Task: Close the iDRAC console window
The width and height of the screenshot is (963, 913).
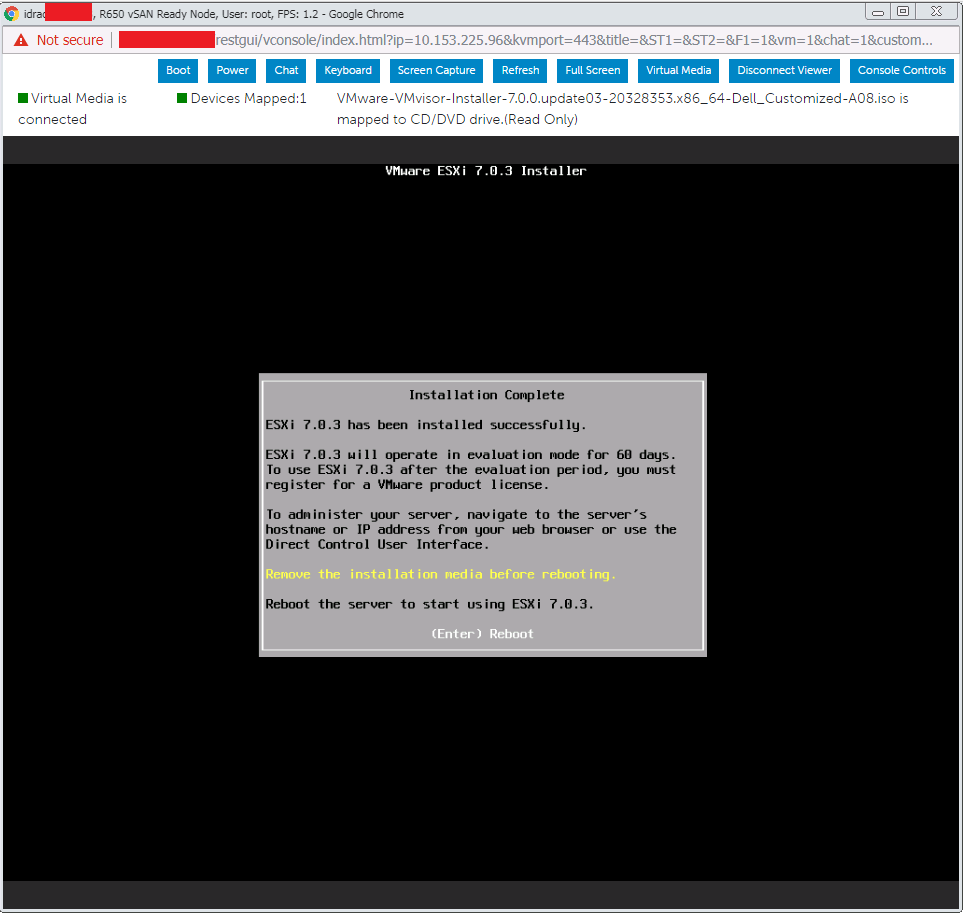Action: pos(936,11)
